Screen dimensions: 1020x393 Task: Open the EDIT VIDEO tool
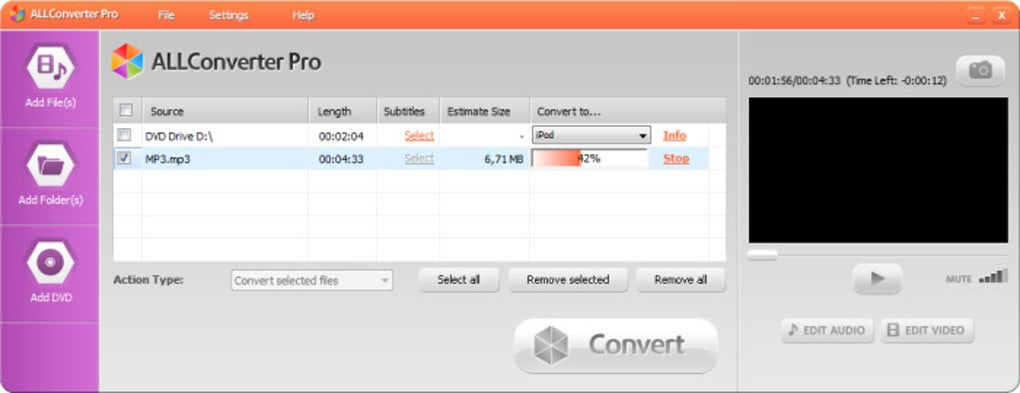pyautogui.click(x=927, y=330)
